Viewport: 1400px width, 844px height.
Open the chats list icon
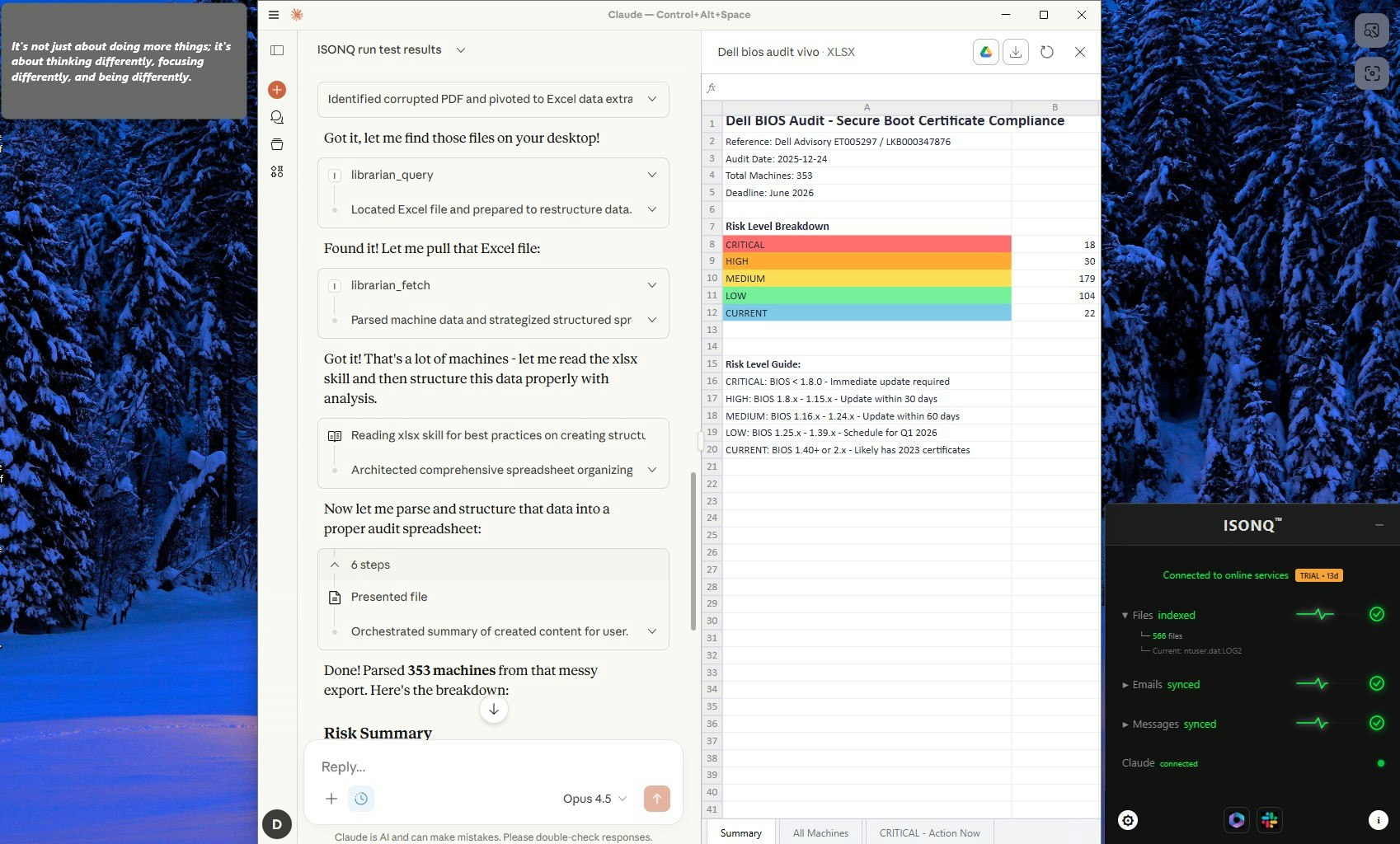pyautogui.click(x=277, y=117)
